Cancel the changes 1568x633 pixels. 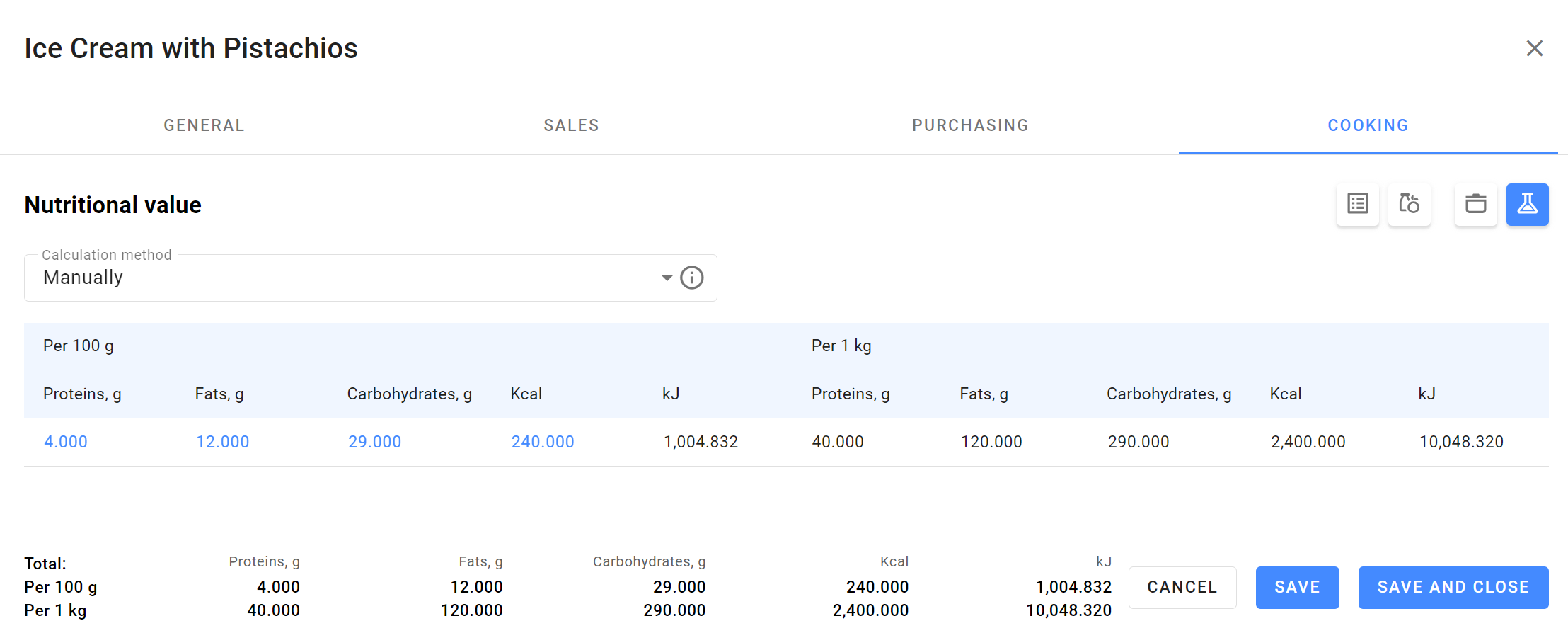1182,587
